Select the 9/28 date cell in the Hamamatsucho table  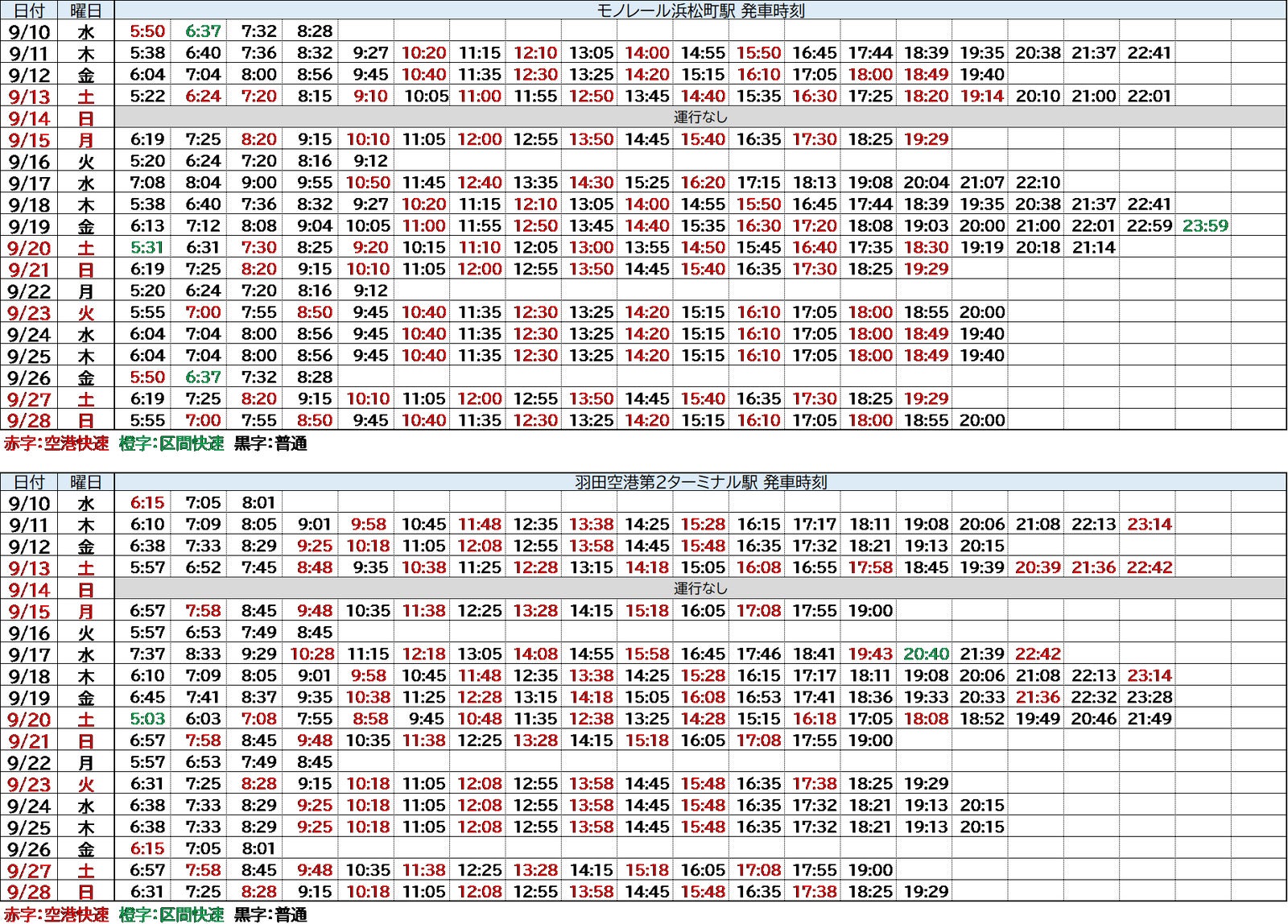point(29,421)
